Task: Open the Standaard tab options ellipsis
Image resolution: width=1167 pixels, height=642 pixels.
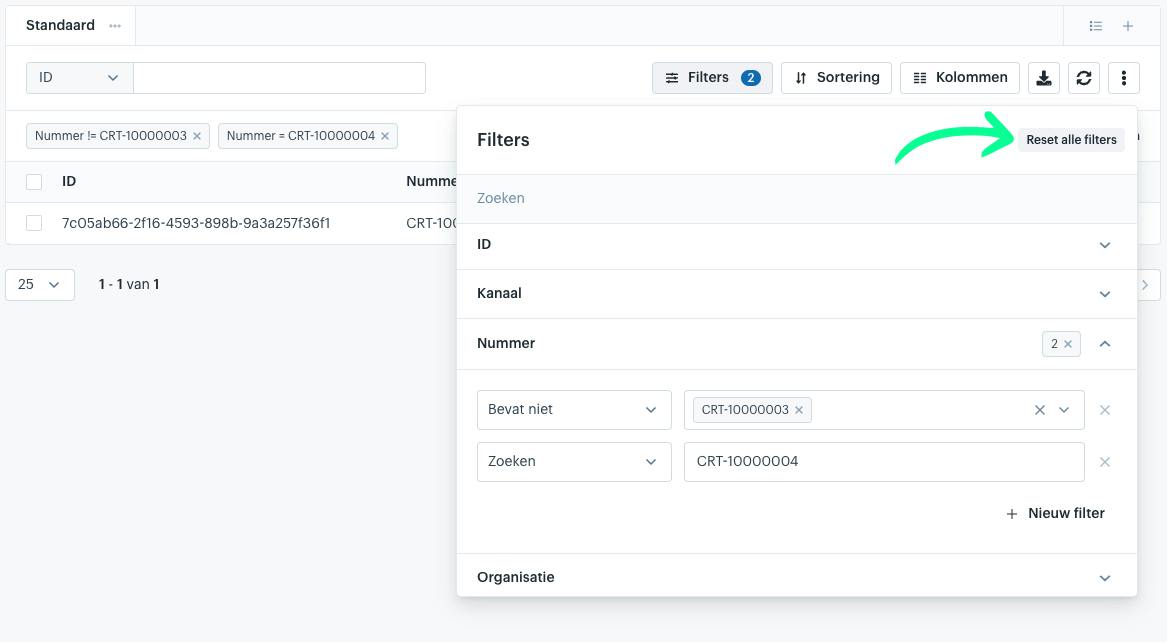Action: point(115,25)
